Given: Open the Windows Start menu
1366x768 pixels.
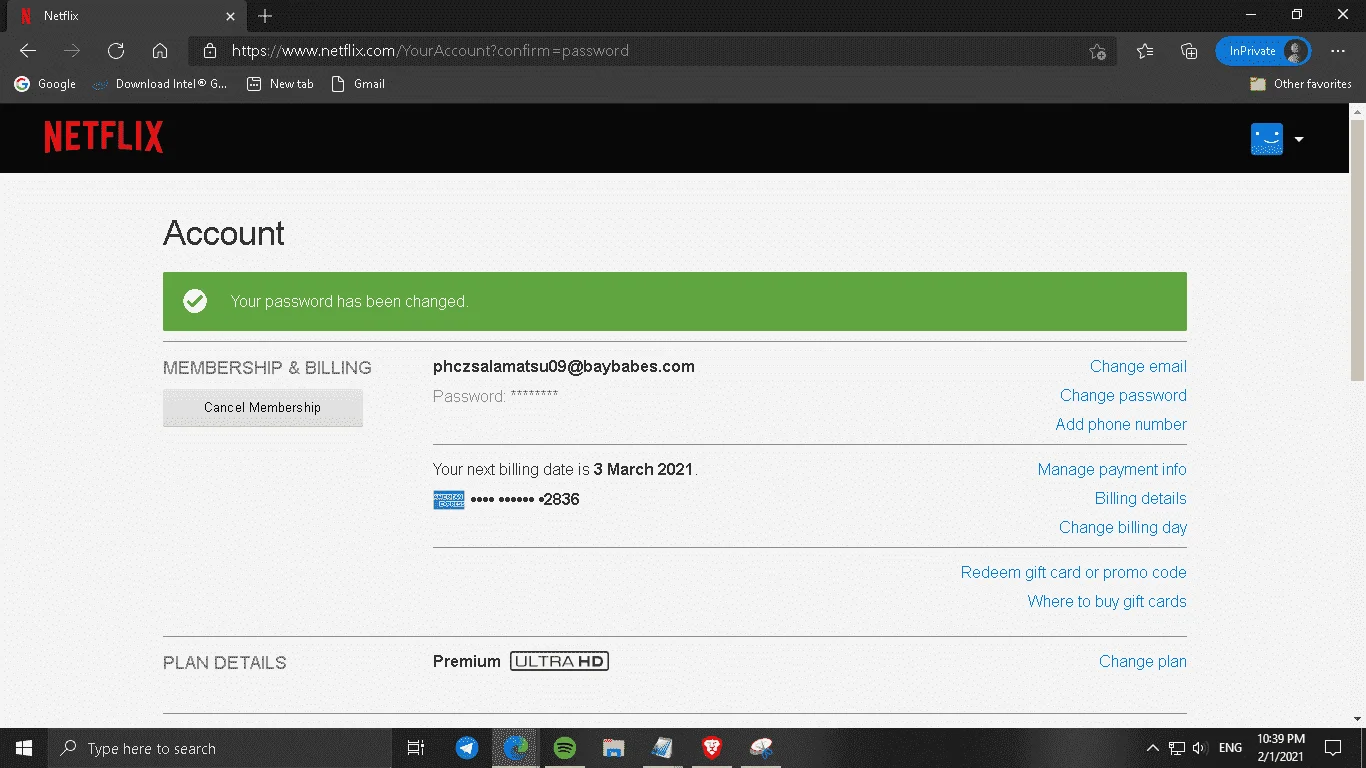Looking at the screenshot, I should click(x=24, y=748).
